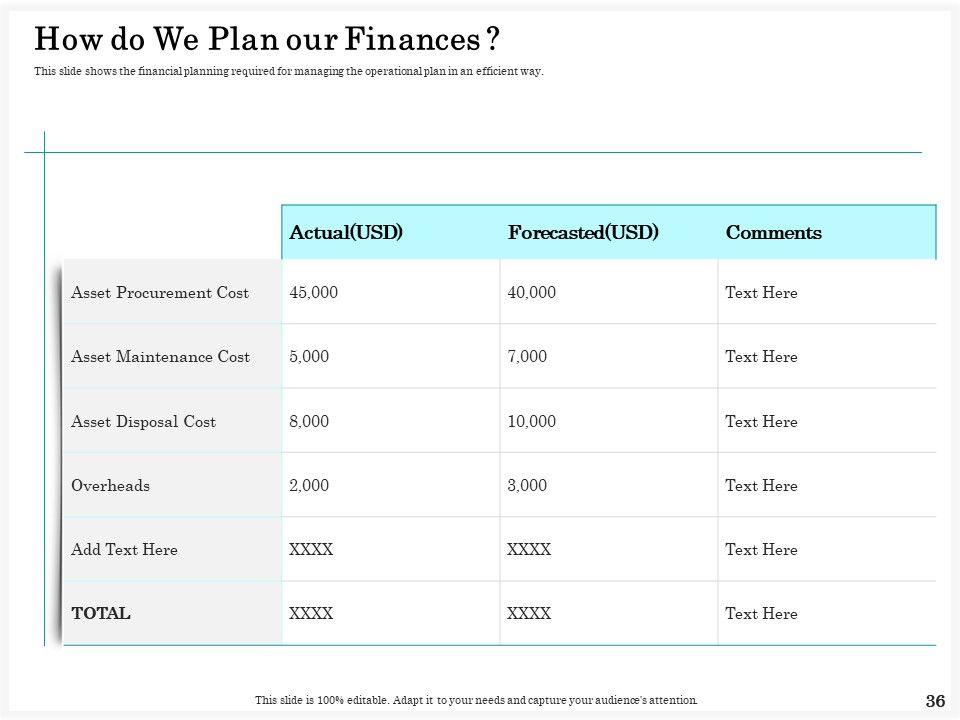This screenshot has width=960, height=720.
Task: Select the 45,000 actual value cell
Action: point(313,293)
